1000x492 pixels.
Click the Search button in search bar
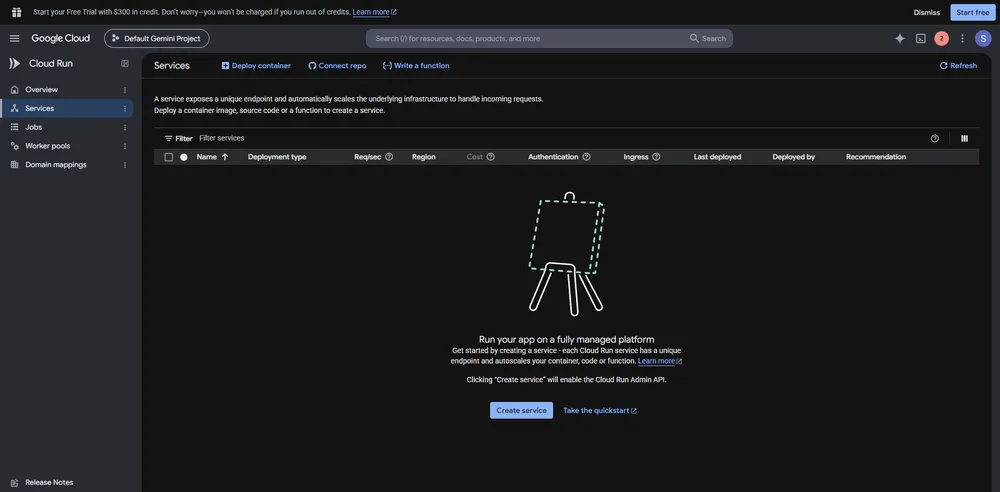point(708,38)
